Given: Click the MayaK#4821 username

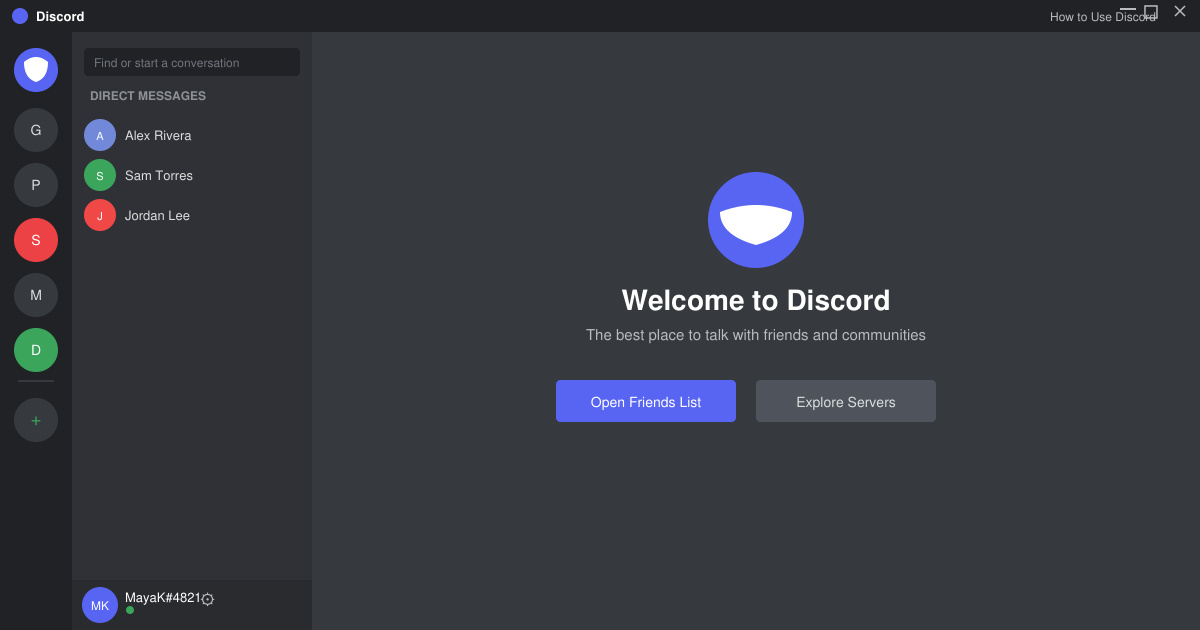Looking at the screenshot, I should [163, 597].
